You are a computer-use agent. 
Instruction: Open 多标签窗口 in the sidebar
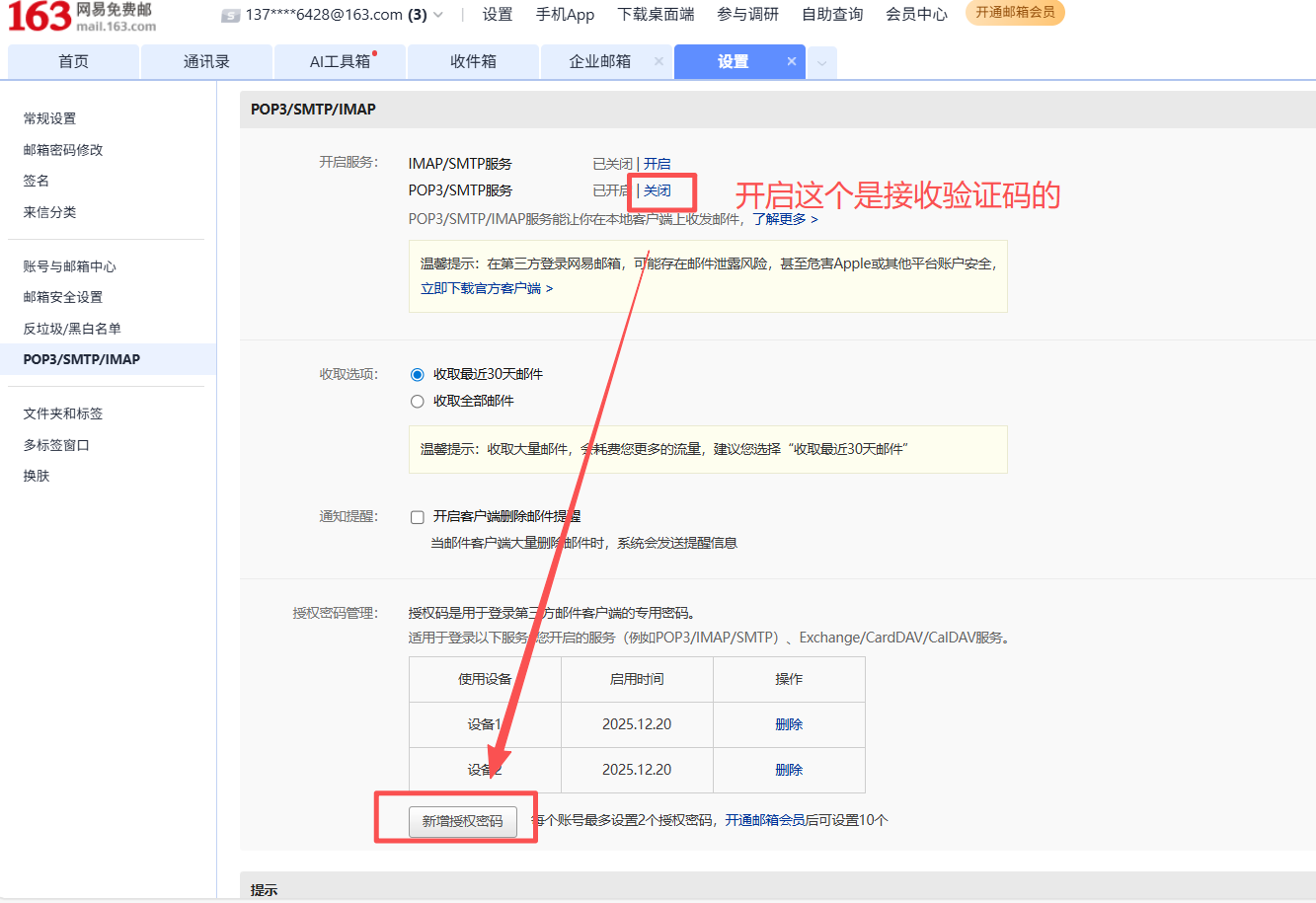56,445
